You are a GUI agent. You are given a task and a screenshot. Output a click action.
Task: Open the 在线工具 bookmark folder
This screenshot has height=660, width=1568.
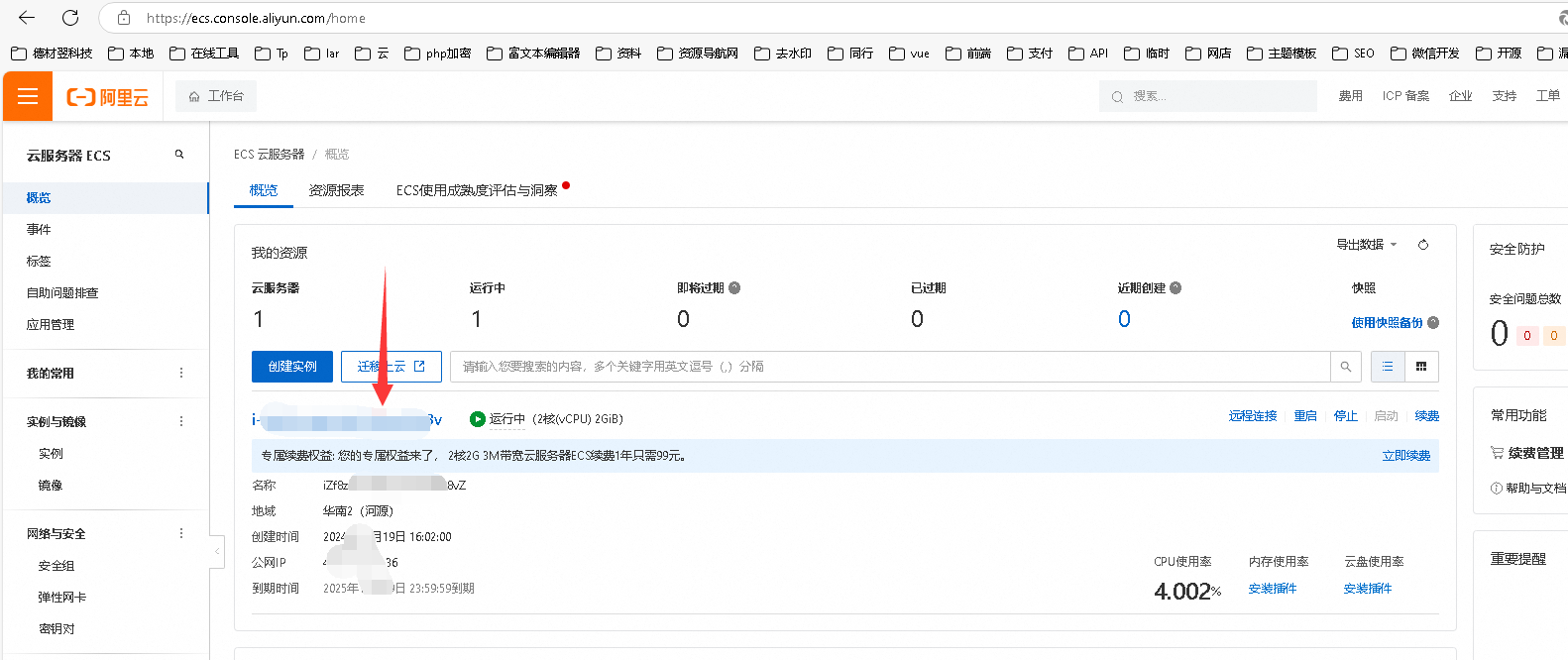pos(204,54)
